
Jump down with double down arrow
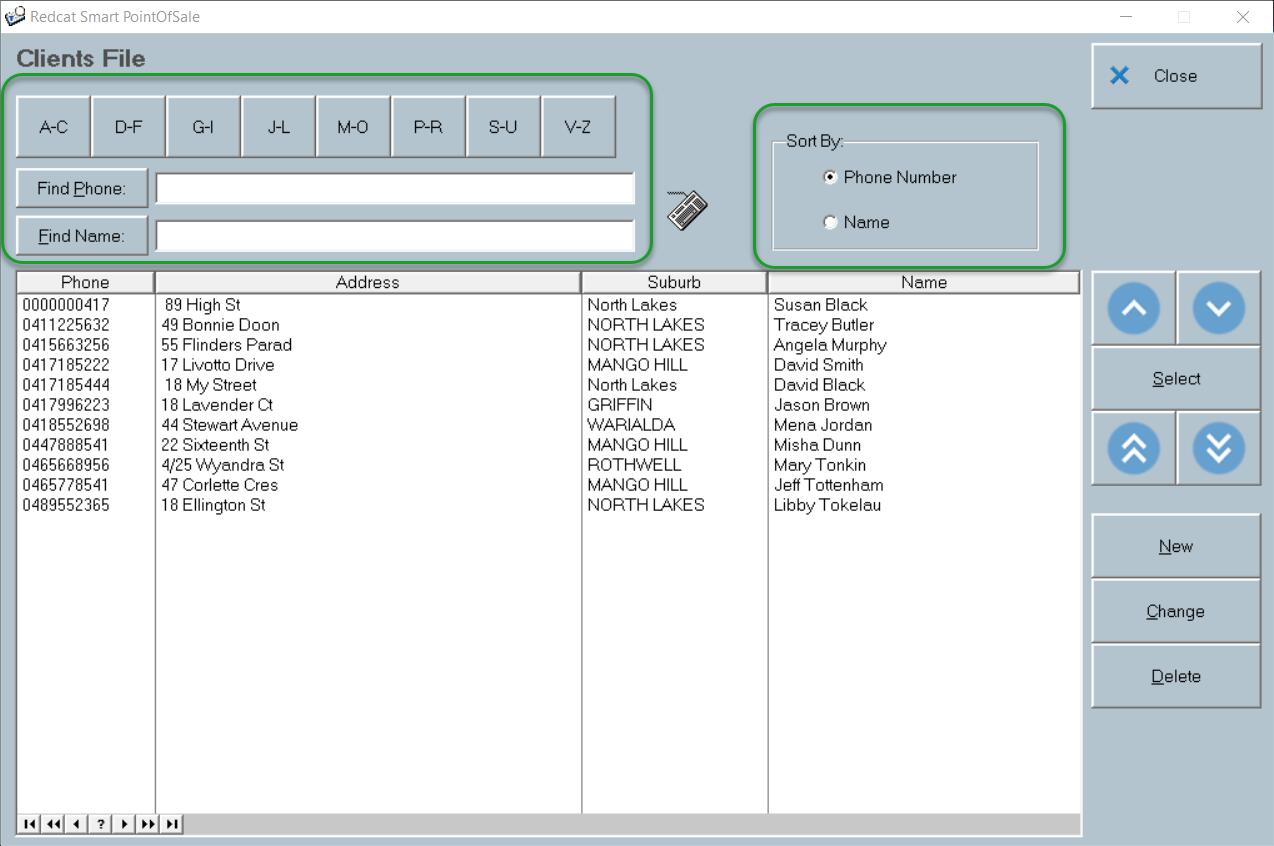coord(1218,448)
